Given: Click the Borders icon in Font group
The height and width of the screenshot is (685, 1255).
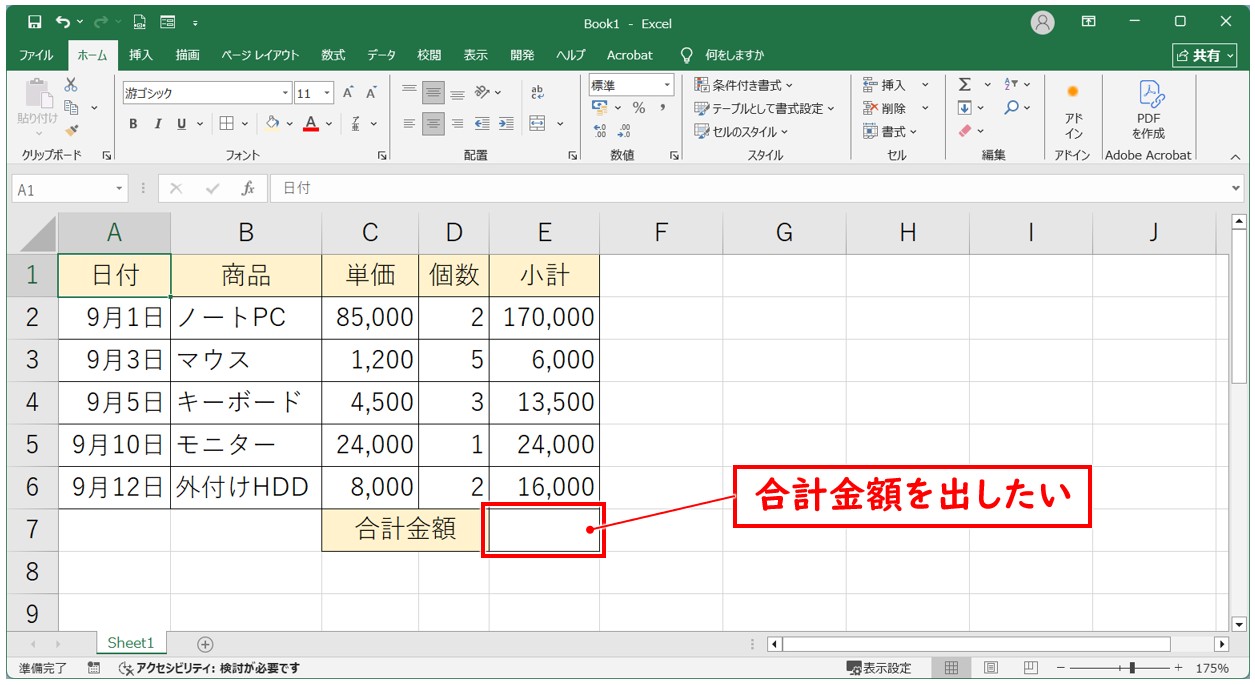Looking at the screenshot, I should (226, 124).
